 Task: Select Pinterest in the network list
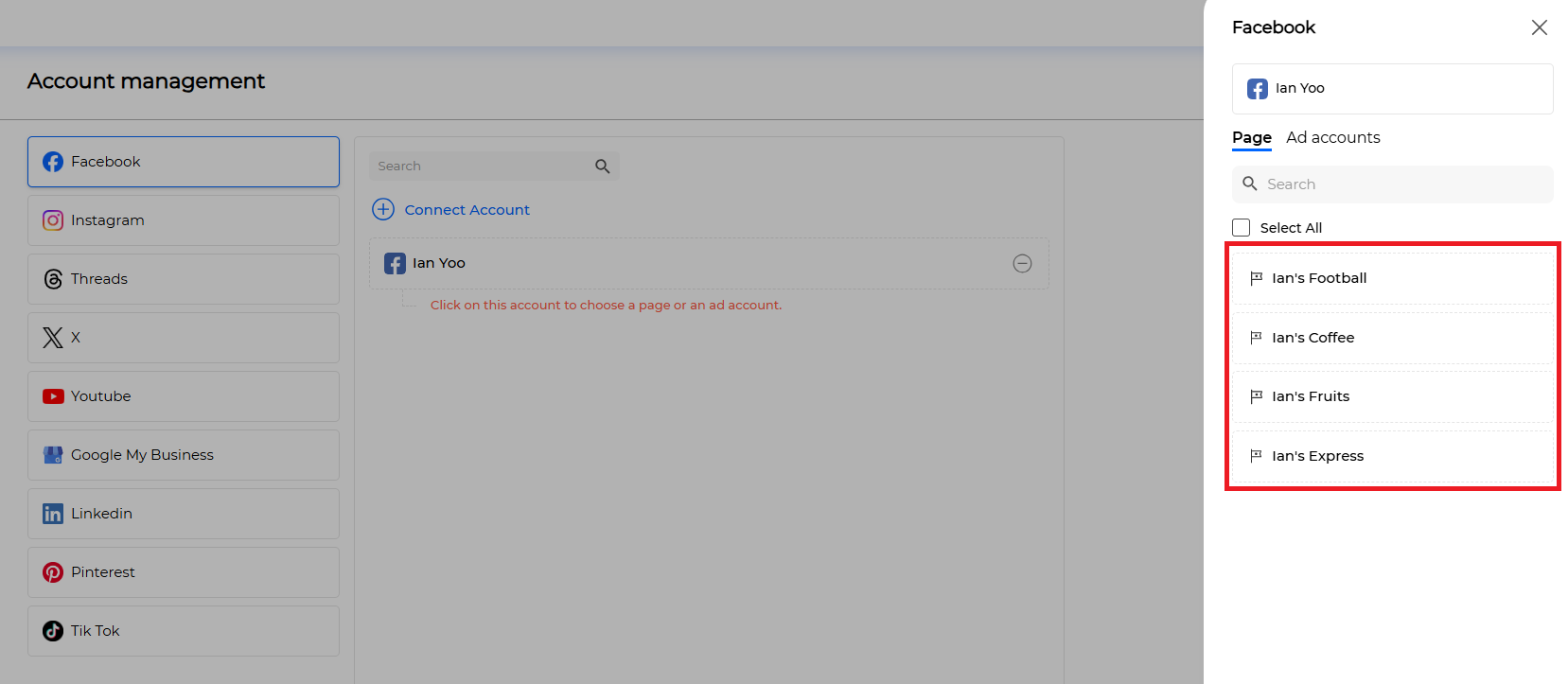[x=184, y=572]
